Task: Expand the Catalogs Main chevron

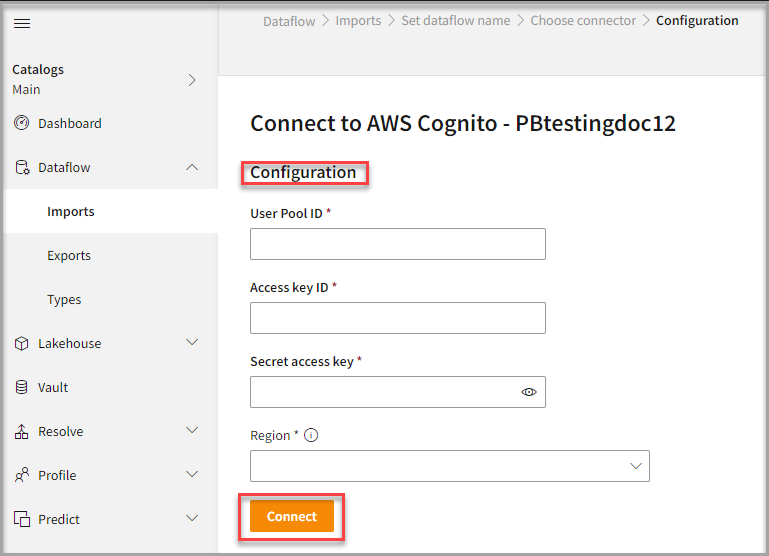Action: [x=193, y=80]
